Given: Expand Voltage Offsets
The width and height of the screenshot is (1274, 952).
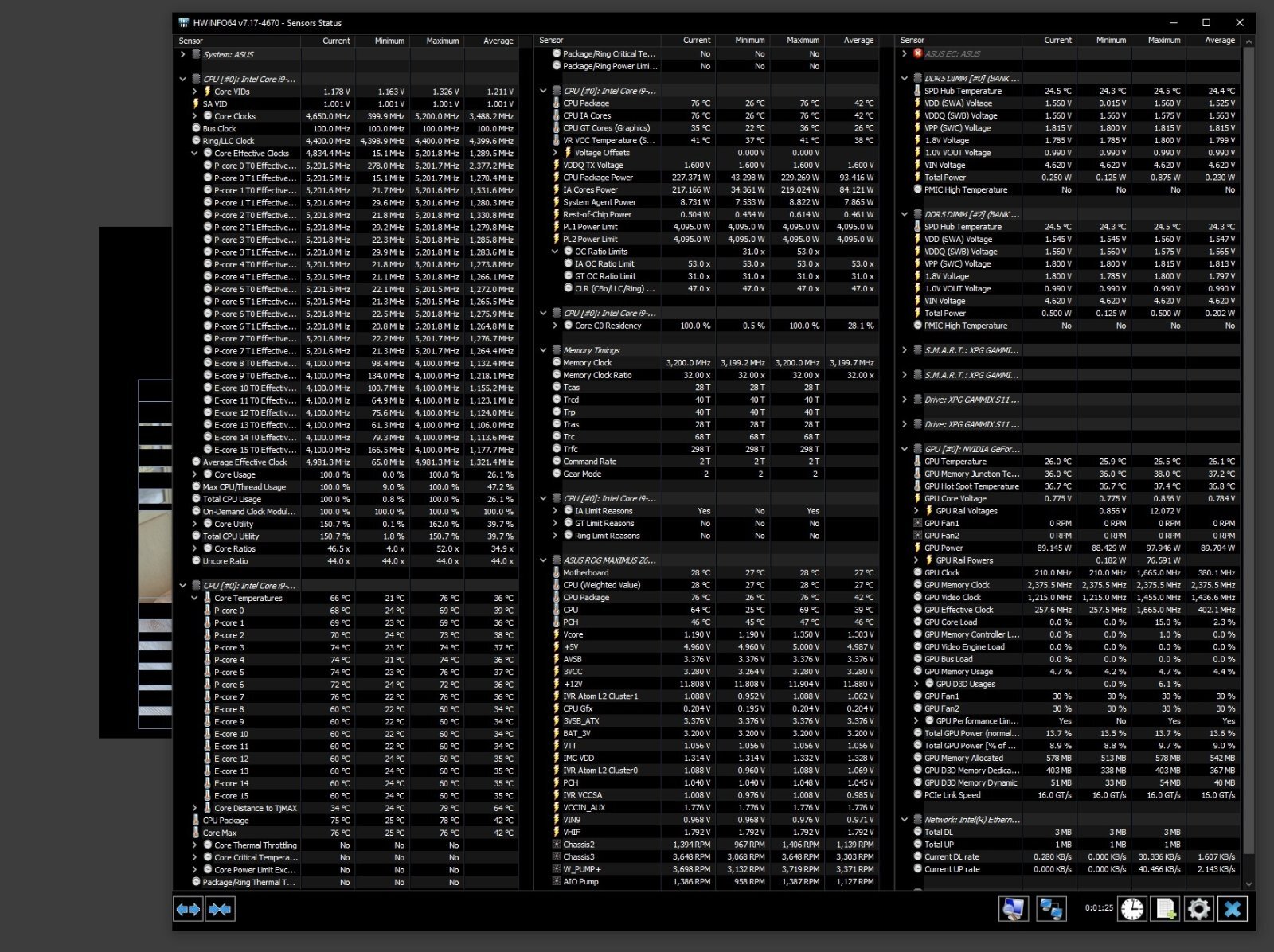Looking at the screenshot, I should coord(555,153).
